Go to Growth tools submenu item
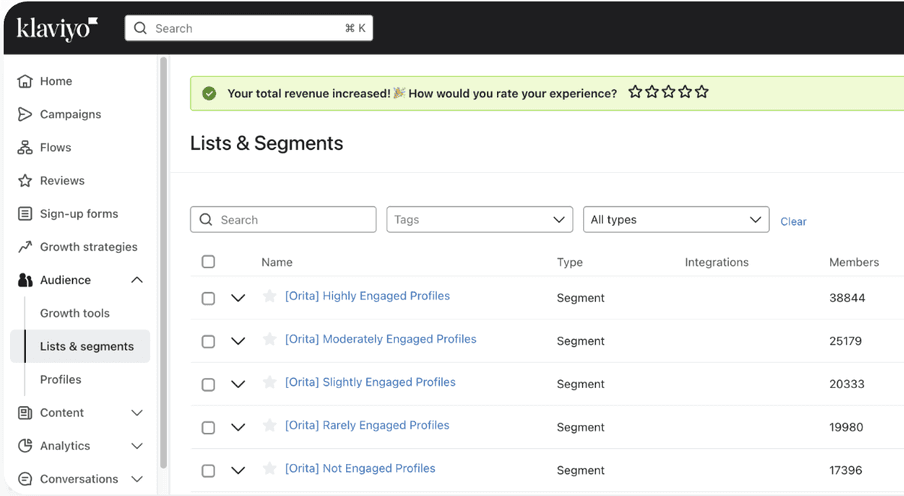The image size is (904, 496). coord(75,313)
